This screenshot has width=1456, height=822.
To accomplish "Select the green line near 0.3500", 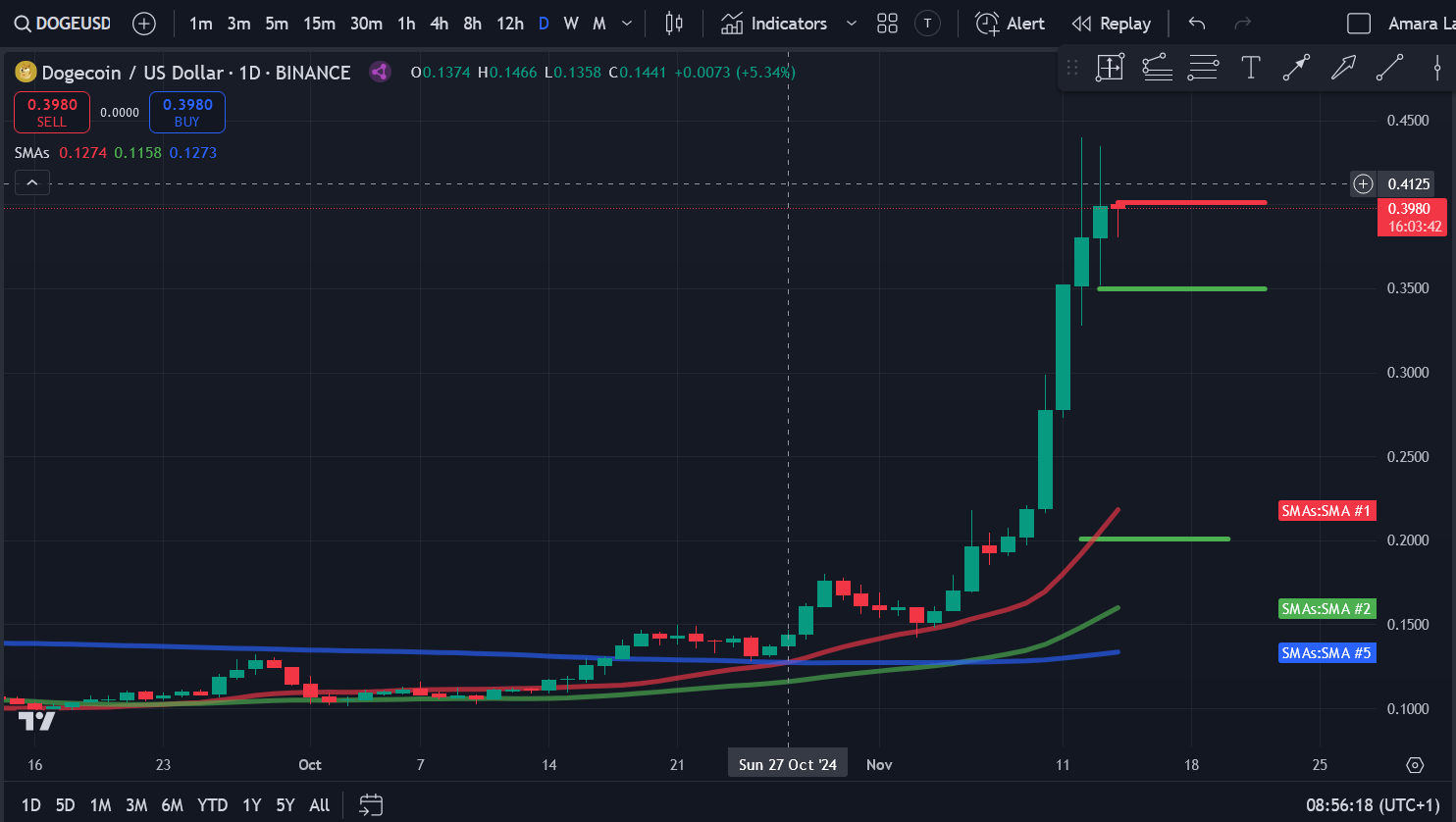I will tap(1182, 288).
